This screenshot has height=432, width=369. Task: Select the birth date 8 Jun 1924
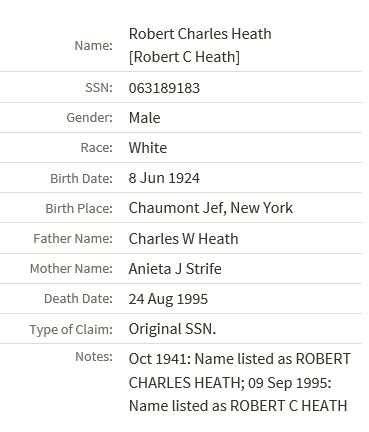click(164, 178)
